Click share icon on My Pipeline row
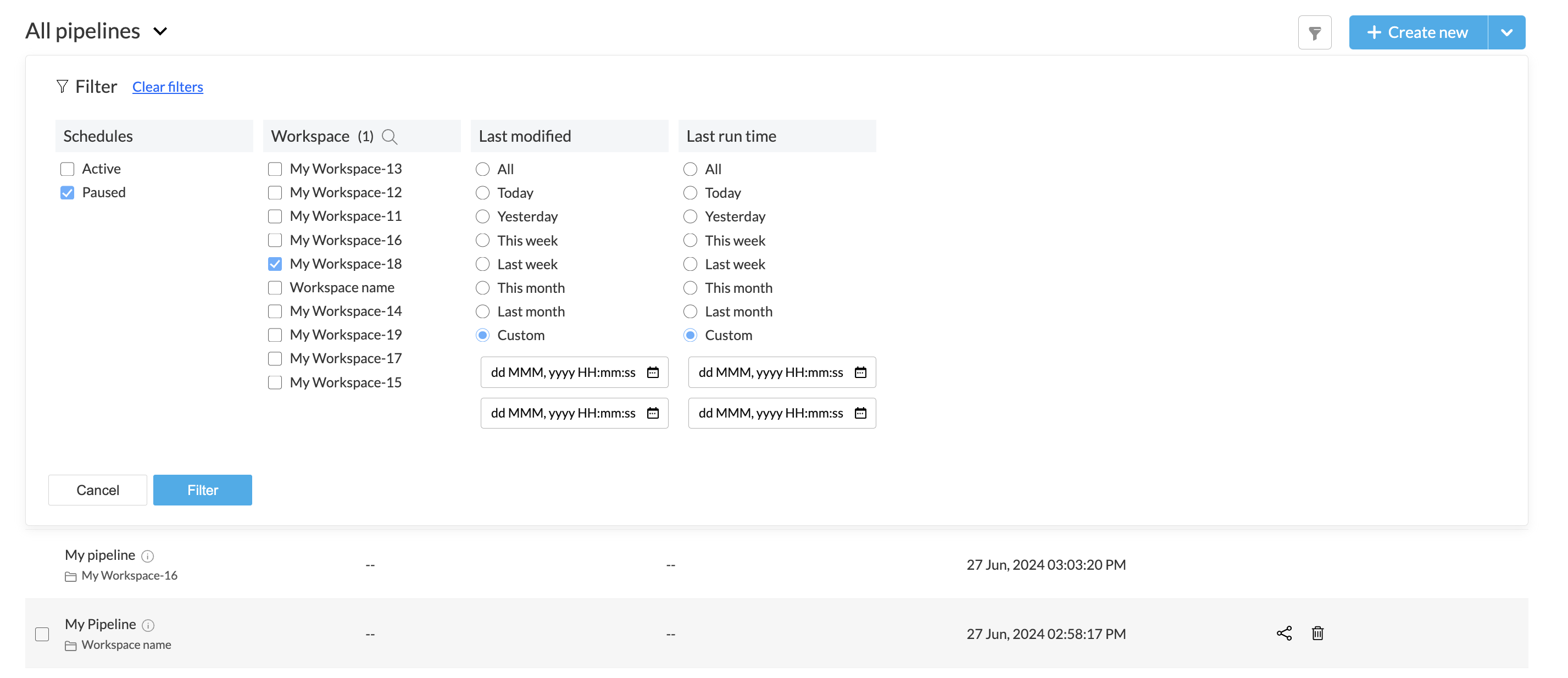This screenshot has width=1568, height=678. 1284,633
